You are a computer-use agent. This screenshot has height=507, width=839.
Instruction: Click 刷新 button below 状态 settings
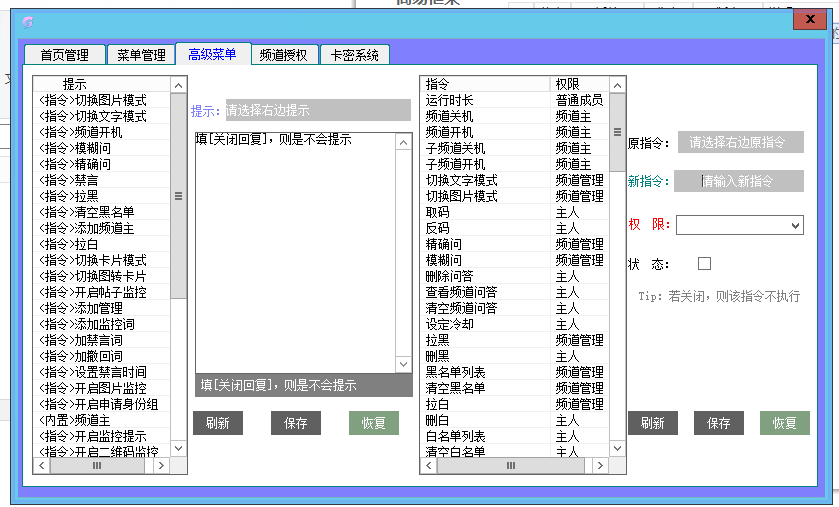coord(653,423)
